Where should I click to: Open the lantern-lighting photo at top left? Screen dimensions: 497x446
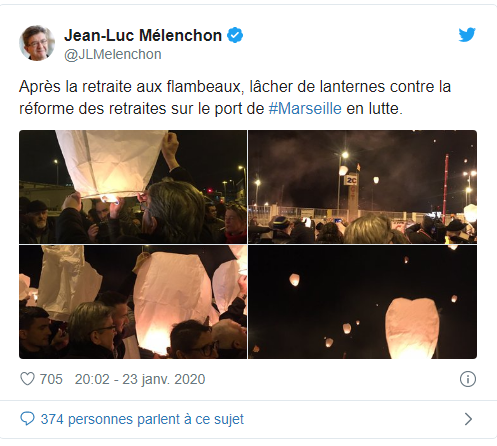(x=133, y=187)
